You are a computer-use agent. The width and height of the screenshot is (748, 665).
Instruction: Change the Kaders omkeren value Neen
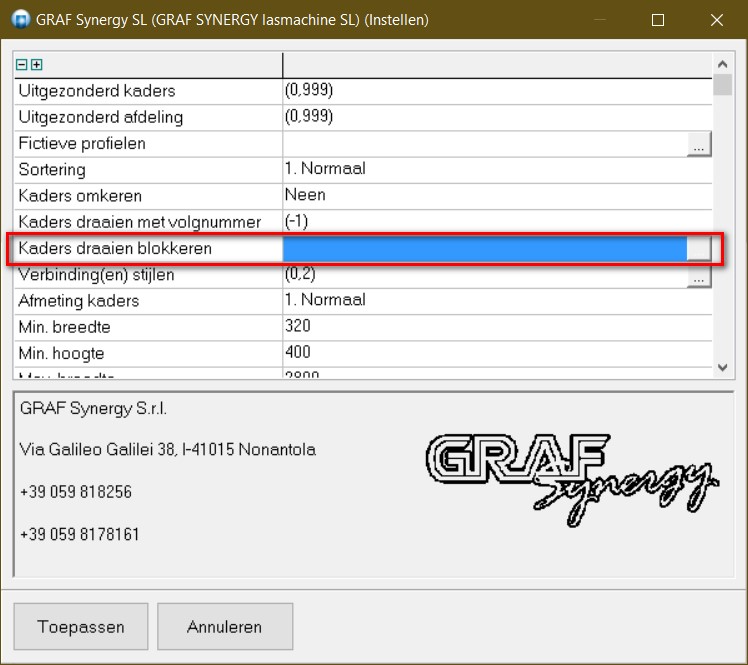(x=497, y=196)
